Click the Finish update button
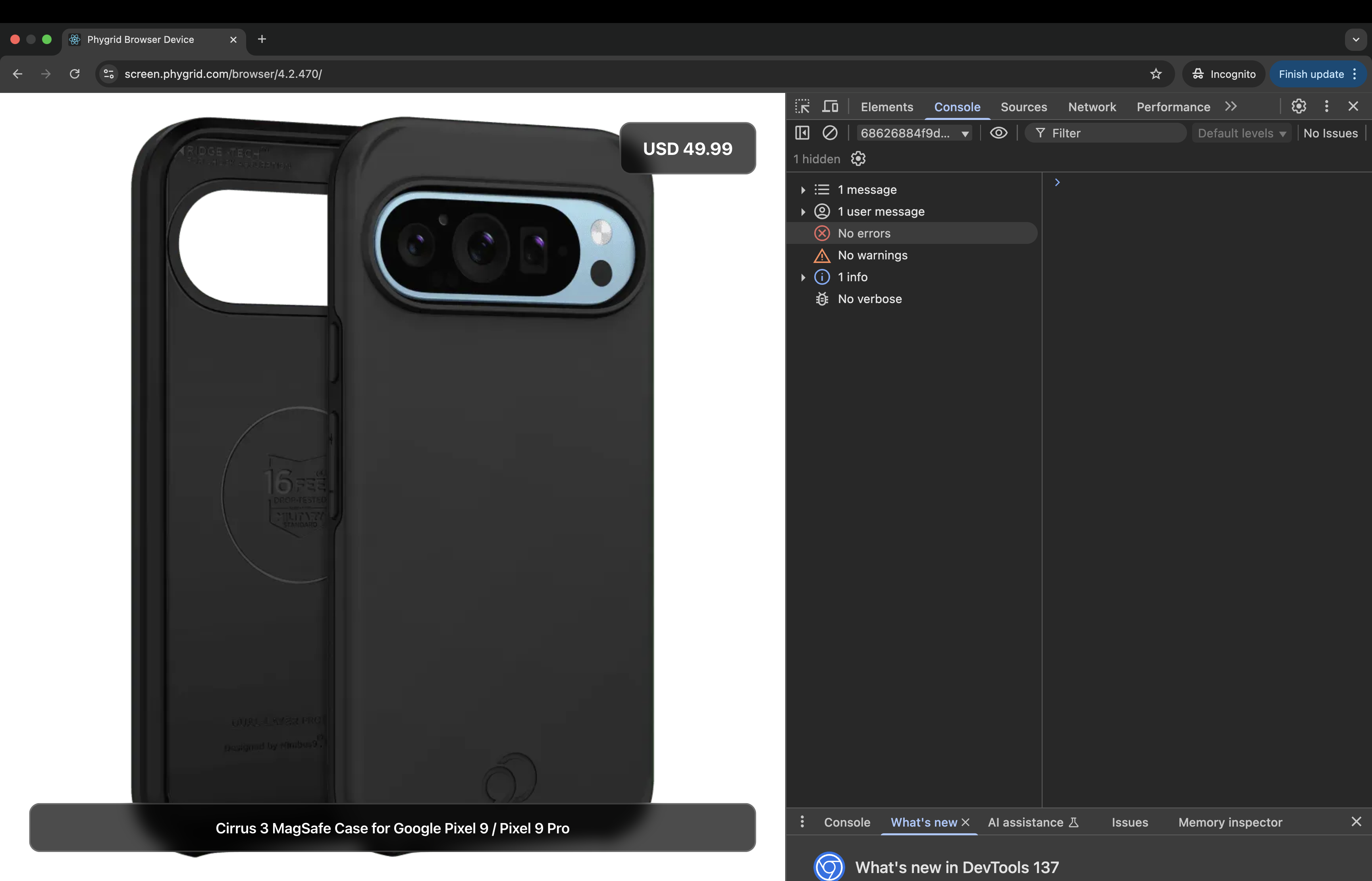Screen dimensions: 1372x881 coord(1311,74)
